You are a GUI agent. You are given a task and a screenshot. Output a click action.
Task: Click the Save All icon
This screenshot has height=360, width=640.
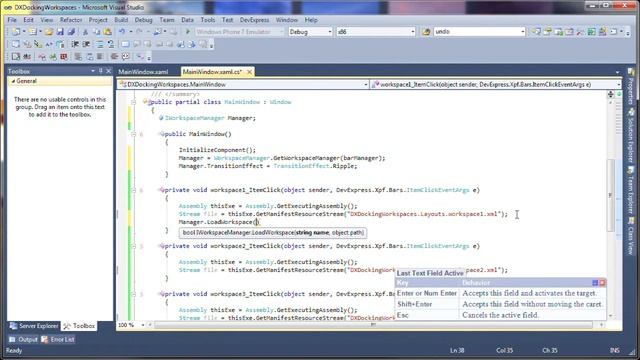[71, 32]
